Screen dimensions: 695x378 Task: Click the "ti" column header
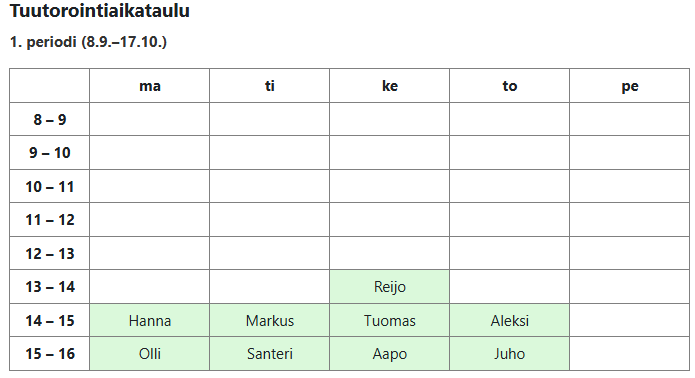click(x=269, y=86)
